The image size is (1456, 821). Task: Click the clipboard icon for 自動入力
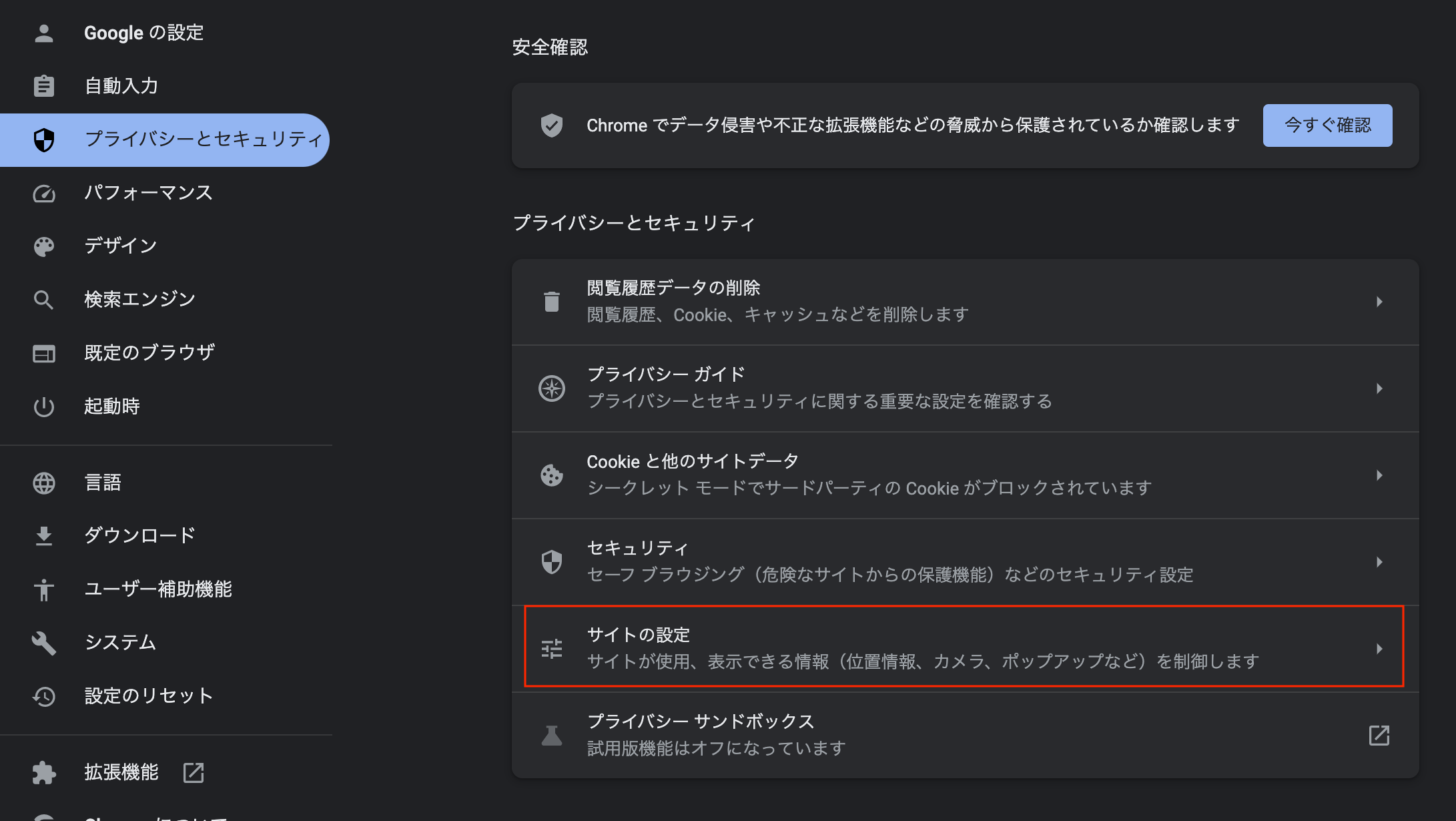pyautogui.click(x=44, y=86)
